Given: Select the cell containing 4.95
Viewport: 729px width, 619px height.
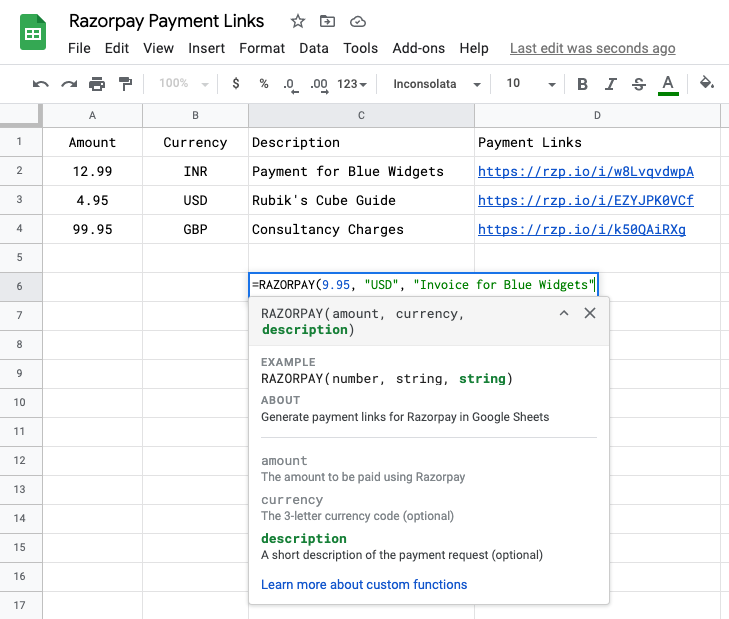Looking at the screenshot, I should tap(93, 200).
